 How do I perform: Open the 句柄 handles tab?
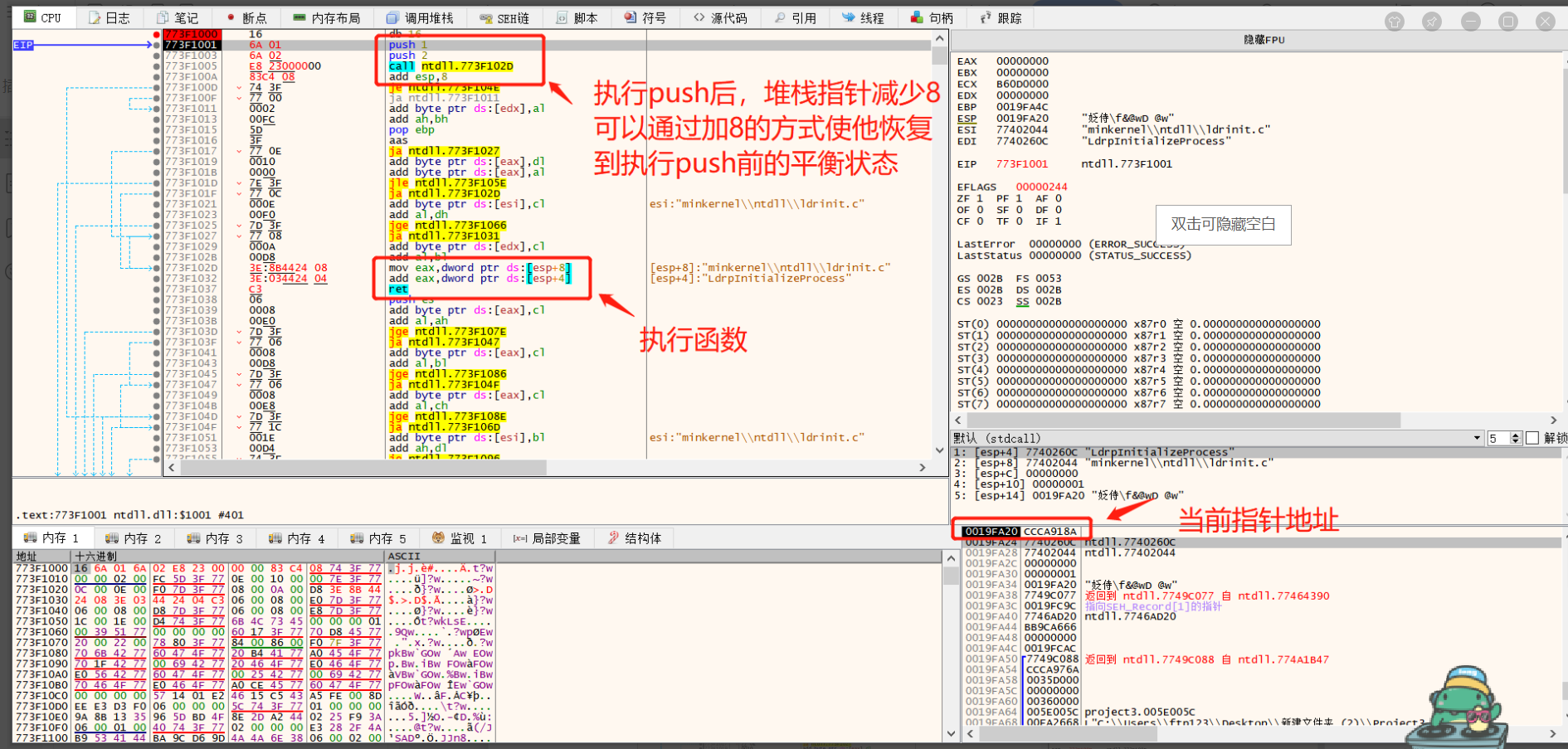pyautogui.click(x=933, y=17)
